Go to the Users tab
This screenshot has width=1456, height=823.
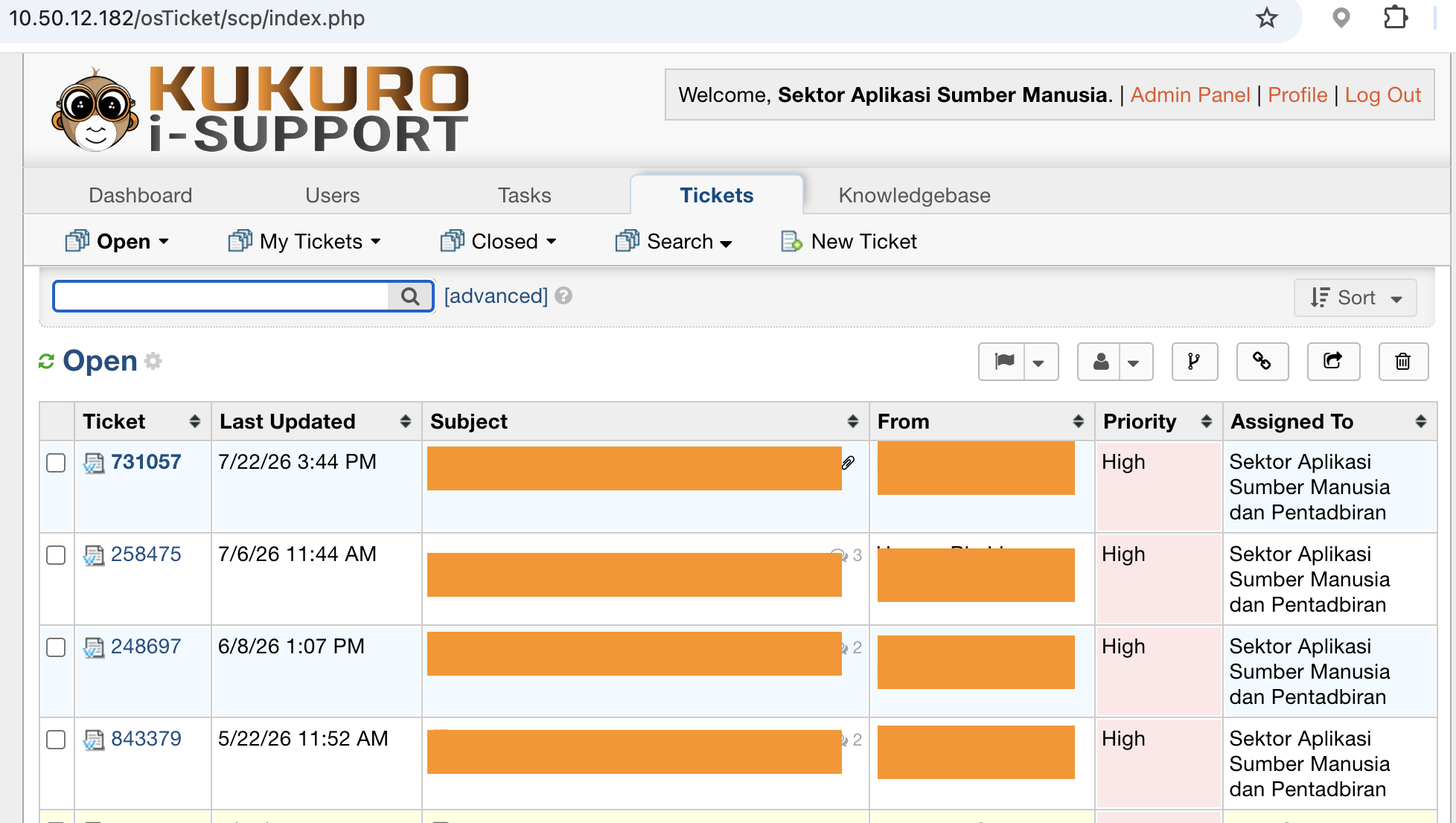pos(333,195)
